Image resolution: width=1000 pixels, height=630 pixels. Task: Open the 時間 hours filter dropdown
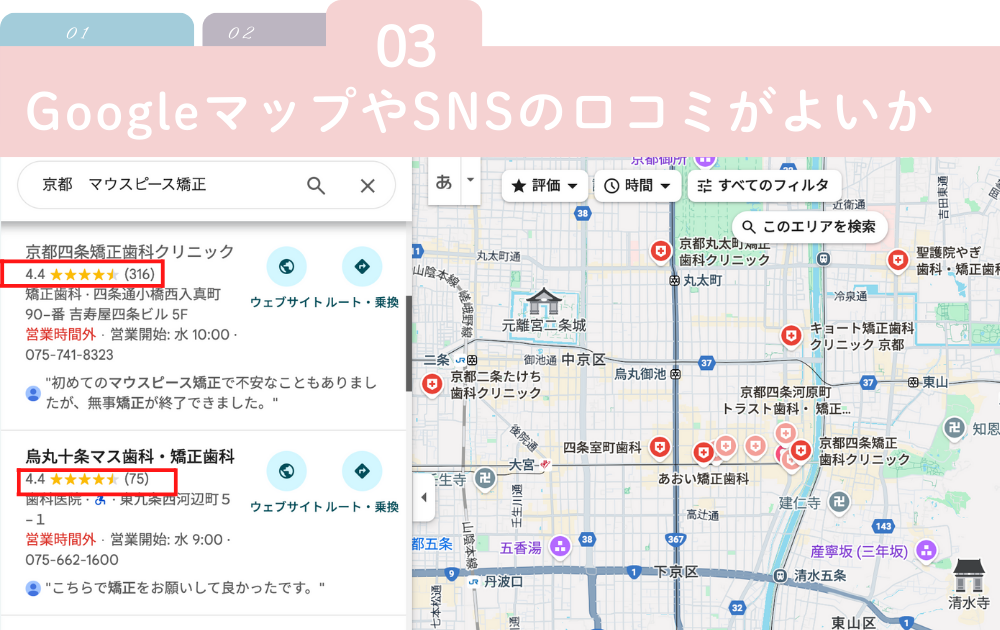click(638, 186)
